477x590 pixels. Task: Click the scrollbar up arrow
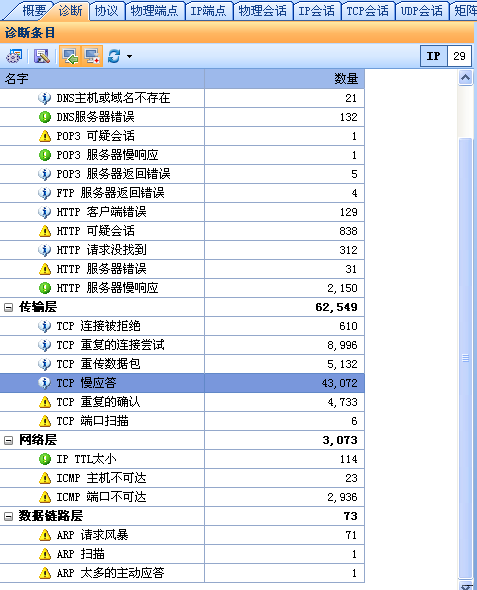[465, 78]
